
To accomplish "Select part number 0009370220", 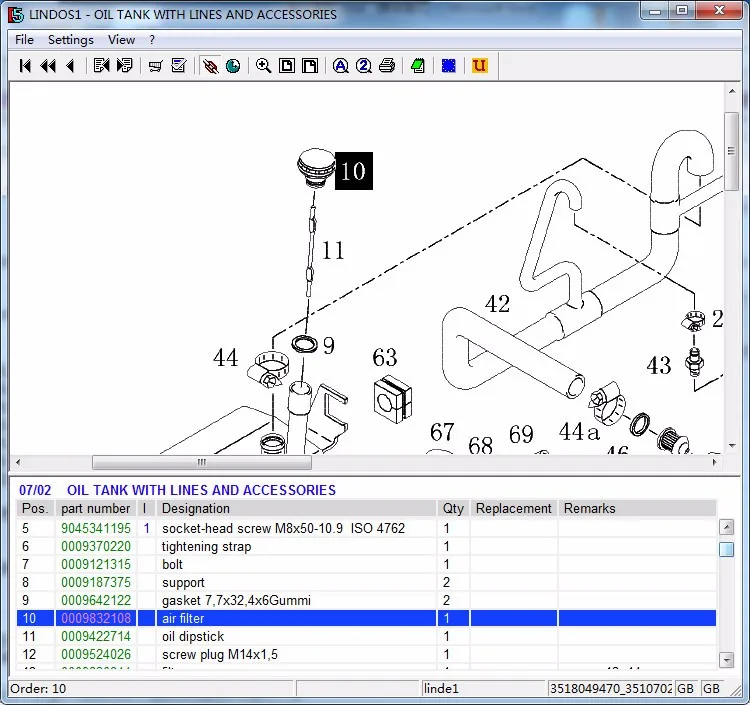I will (x=96, y=546).
